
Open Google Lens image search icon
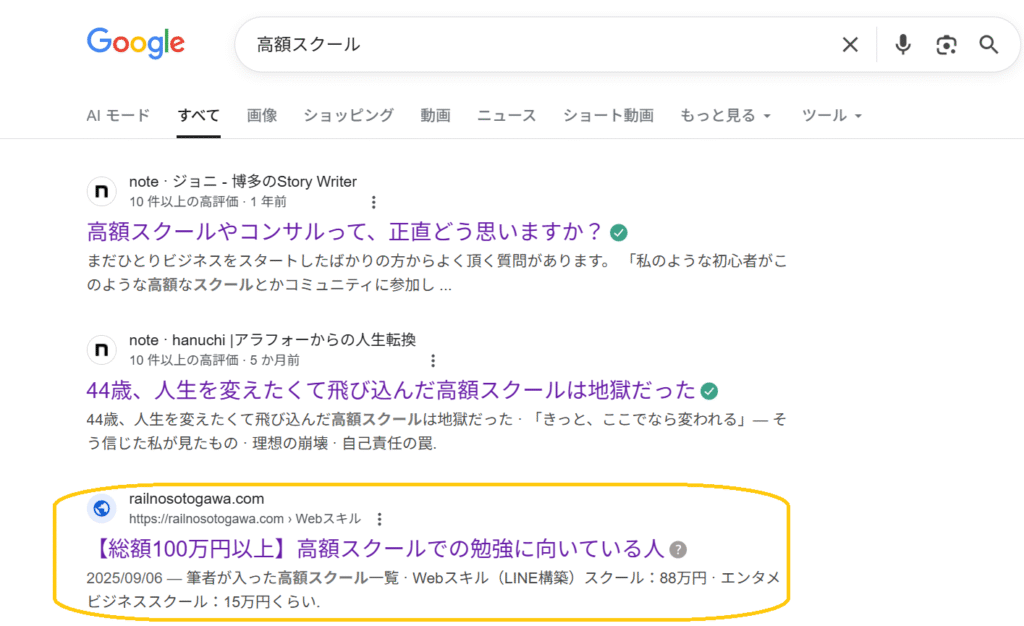(x=946, y=44)
